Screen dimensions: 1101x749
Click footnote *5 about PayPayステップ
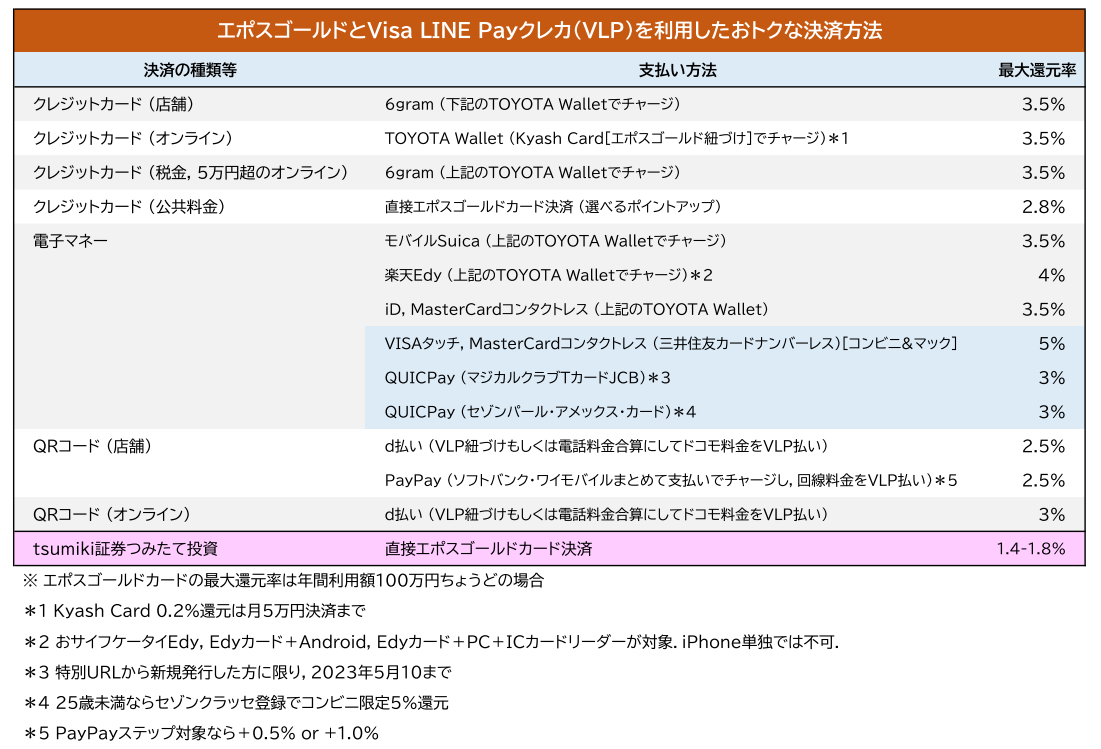tap(201, 734)
